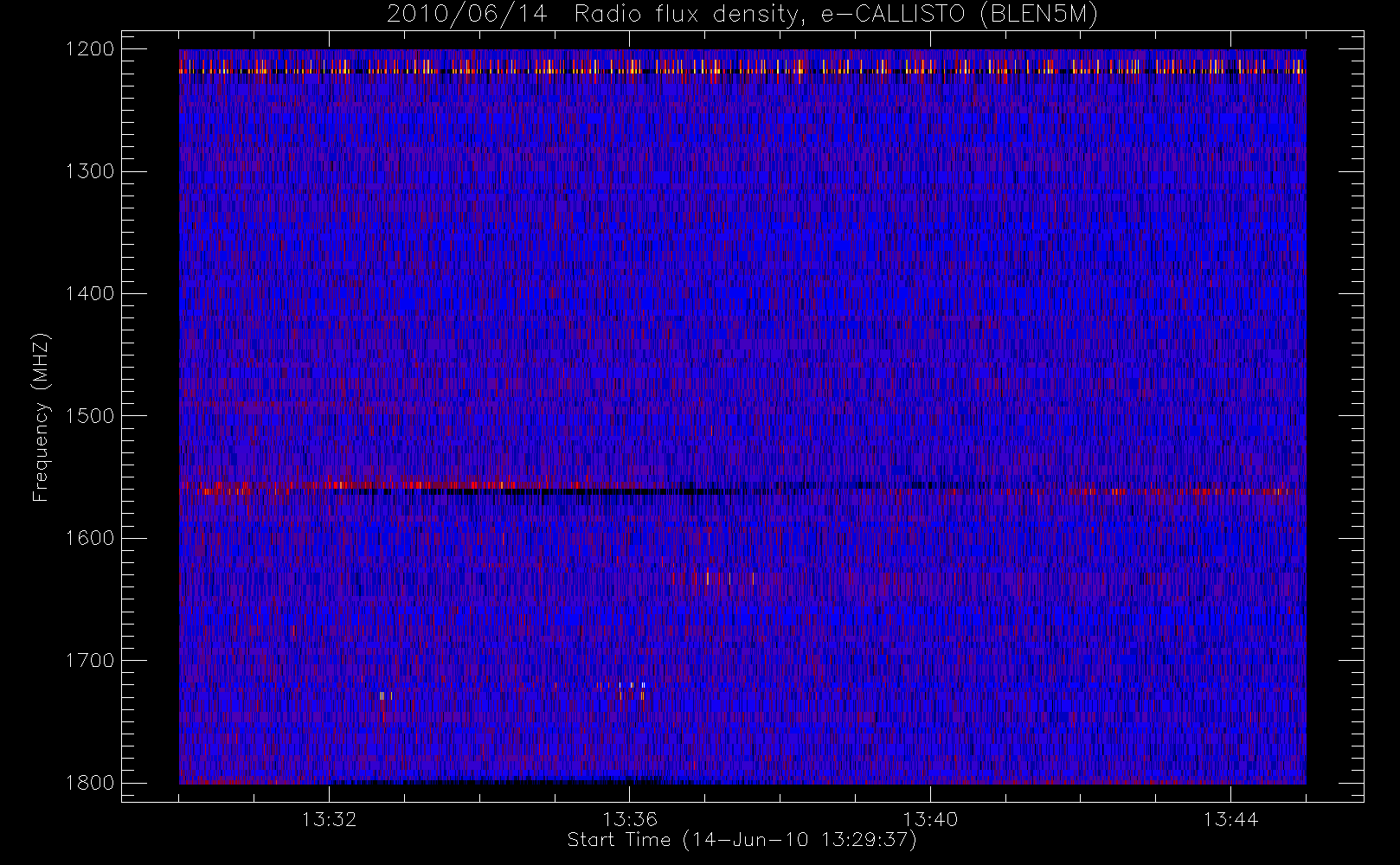Click the plot title '2010/06/14 Radio flux density, e-CALLISTO (BLEN5M)'
Viewport: 1400px width, 865px height.
(x=742, y=15)
